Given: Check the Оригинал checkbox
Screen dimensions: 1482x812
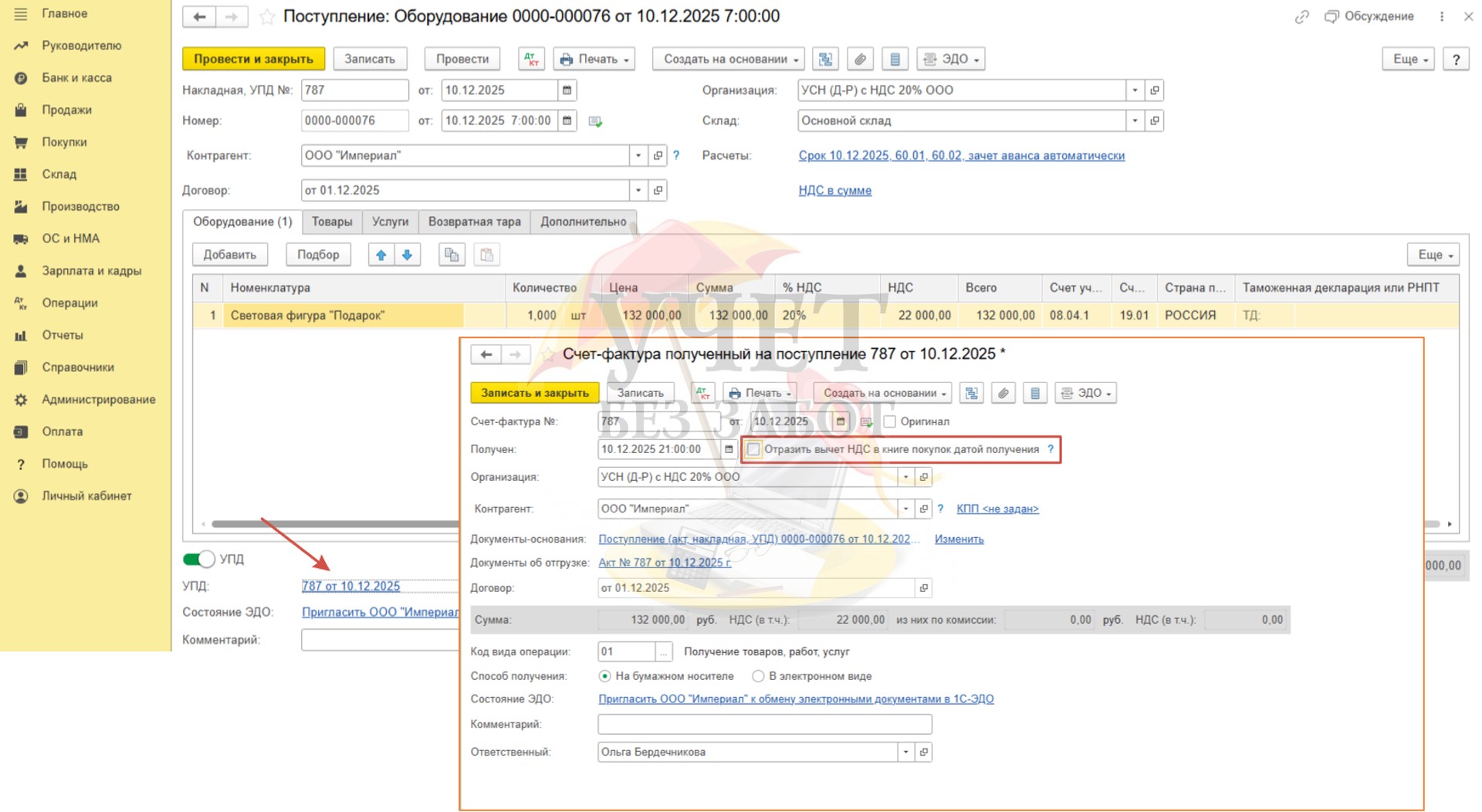Looking at the screenshot, I should (890, 421).
